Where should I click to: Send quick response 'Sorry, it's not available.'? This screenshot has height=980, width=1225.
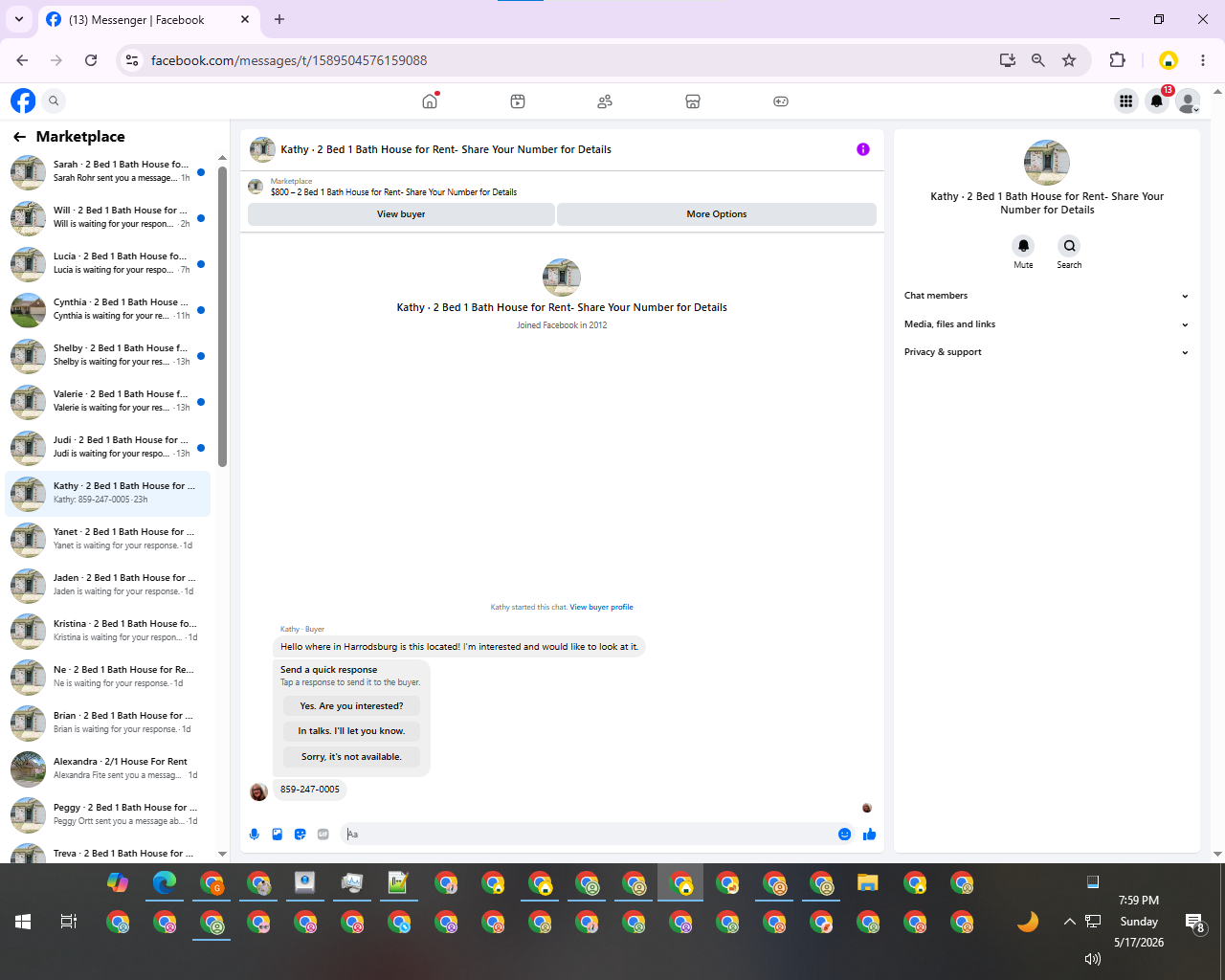click(x=351, y=757)
